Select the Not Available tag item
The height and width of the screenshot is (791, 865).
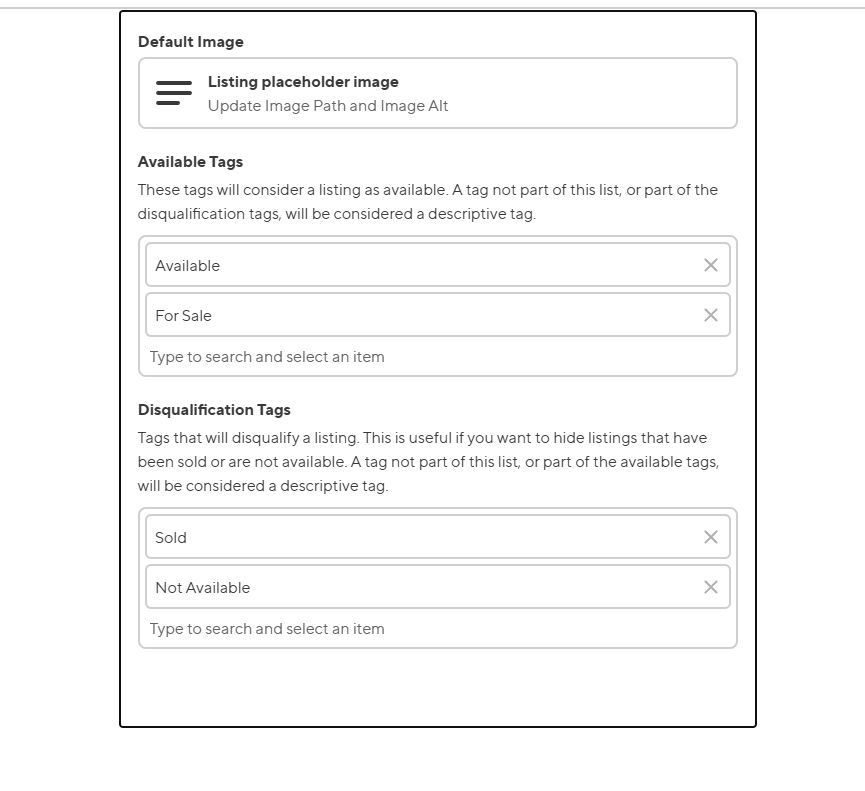(400, 587)
